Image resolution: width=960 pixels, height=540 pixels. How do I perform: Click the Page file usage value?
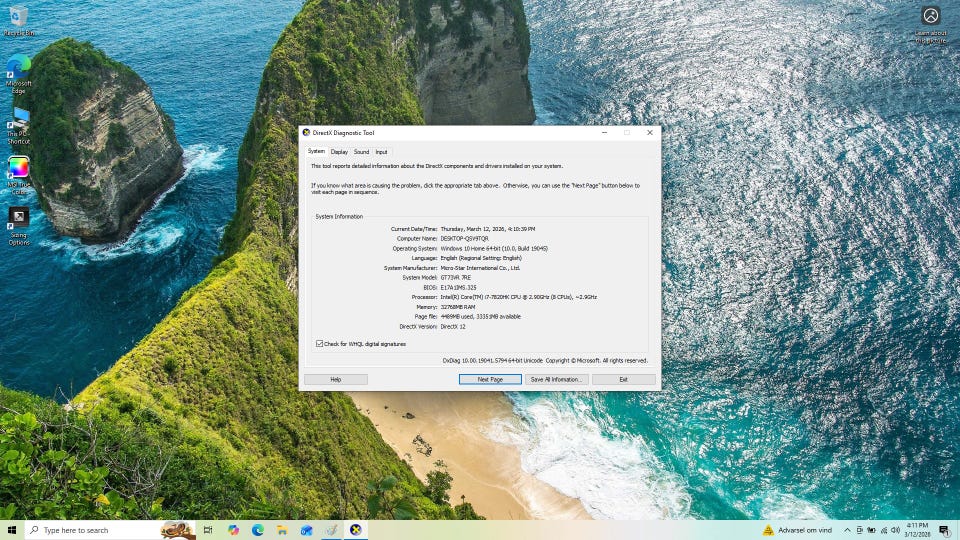[481, 317]
